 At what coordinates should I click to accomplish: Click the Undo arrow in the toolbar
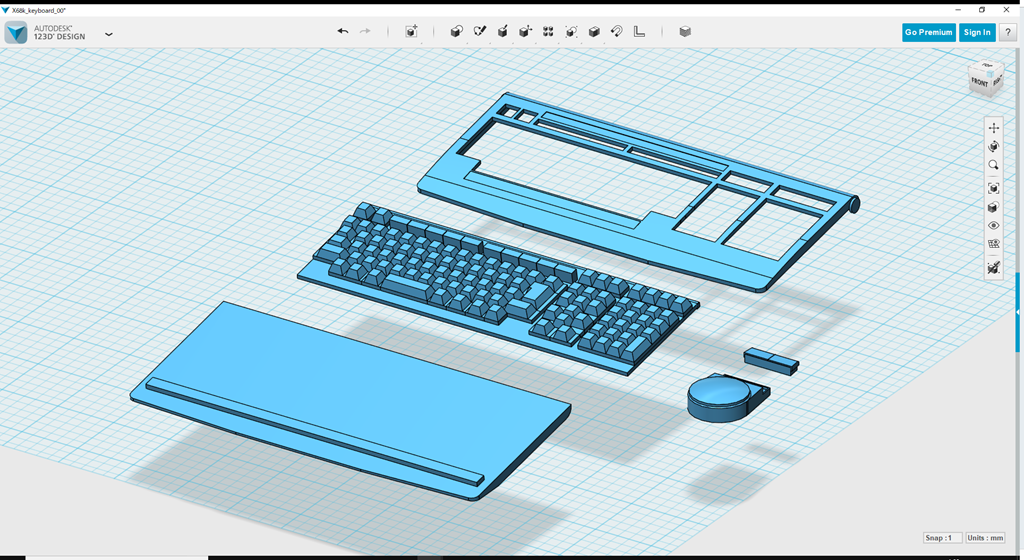tap(342, 32)
